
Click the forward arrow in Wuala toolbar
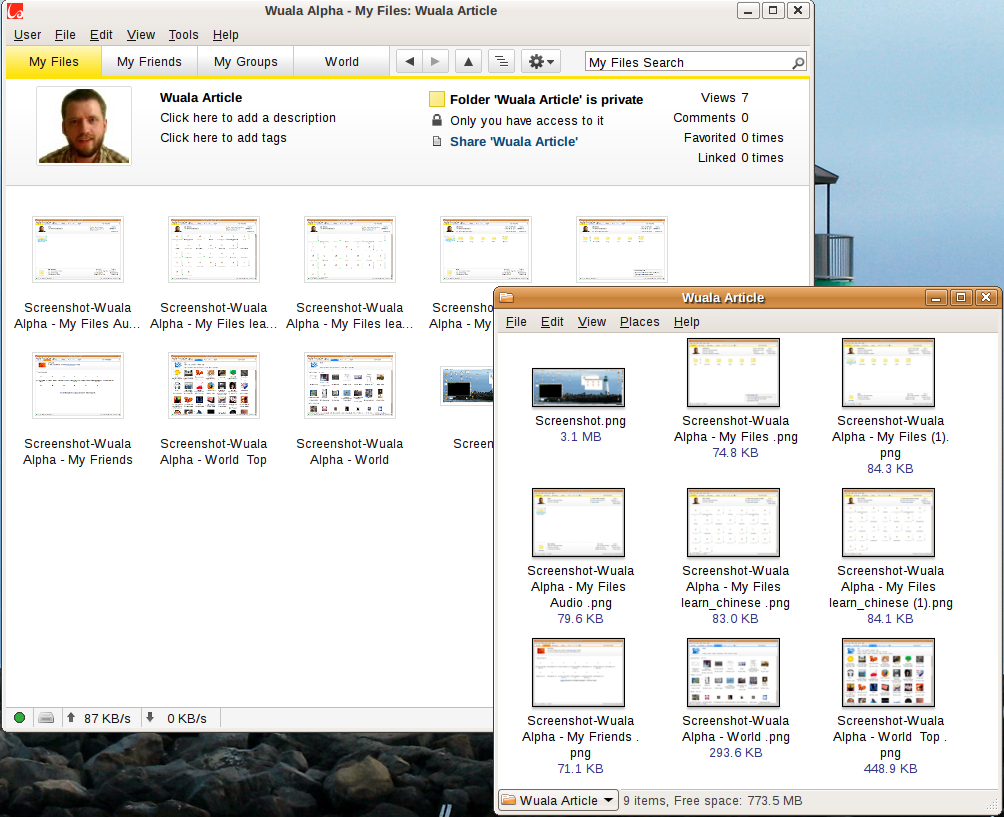(435, 61)
